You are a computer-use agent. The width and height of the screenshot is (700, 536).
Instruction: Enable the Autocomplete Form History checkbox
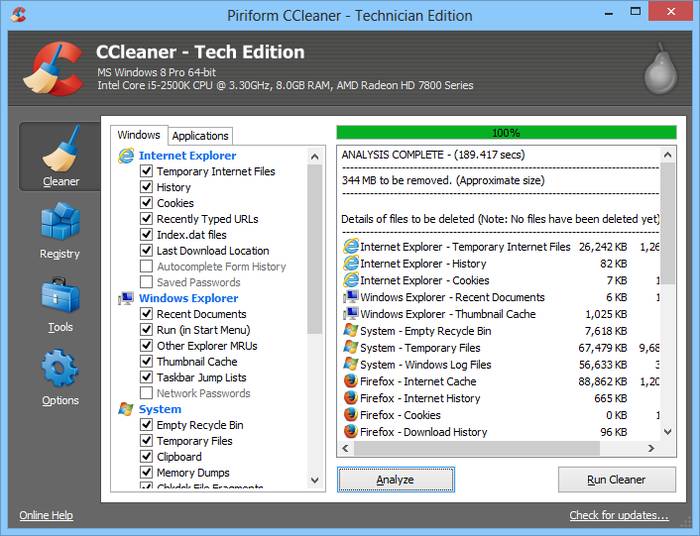[147, 267]
